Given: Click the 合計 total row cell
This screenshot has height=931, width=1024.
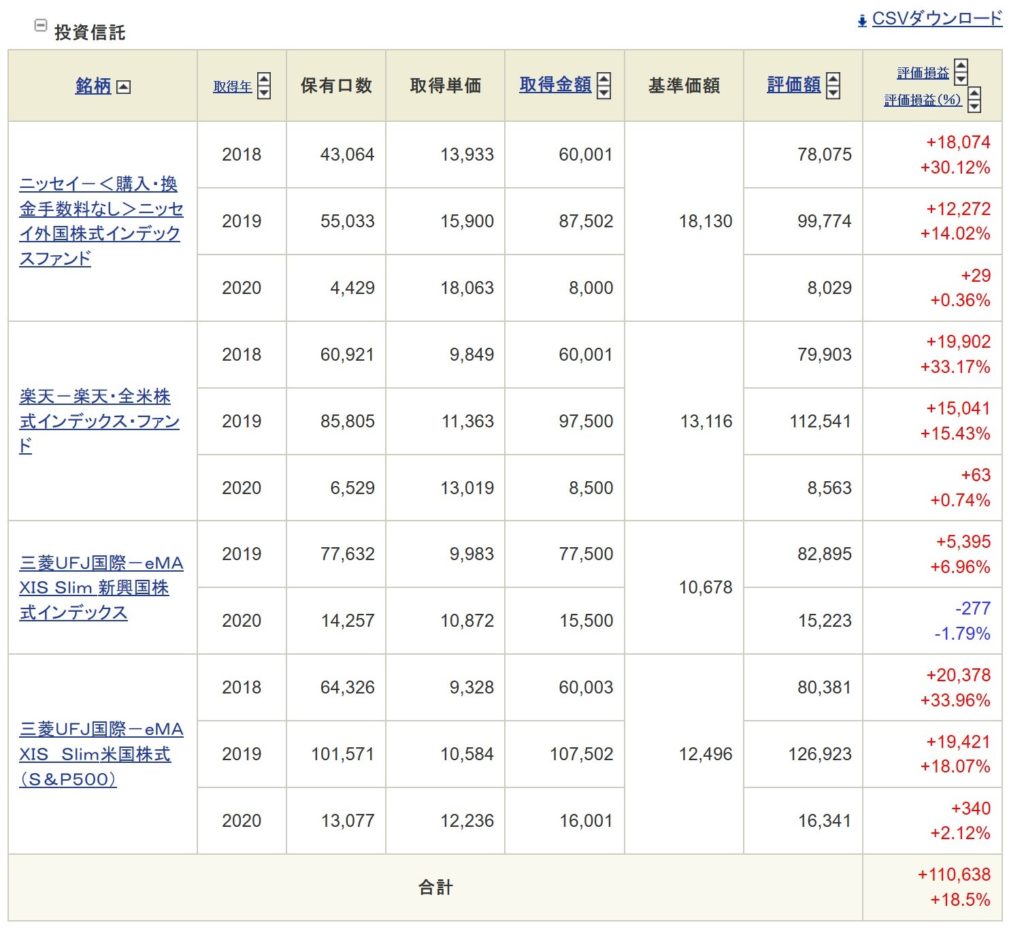Looking at the screenshot, I should click(x=435, y=887).
